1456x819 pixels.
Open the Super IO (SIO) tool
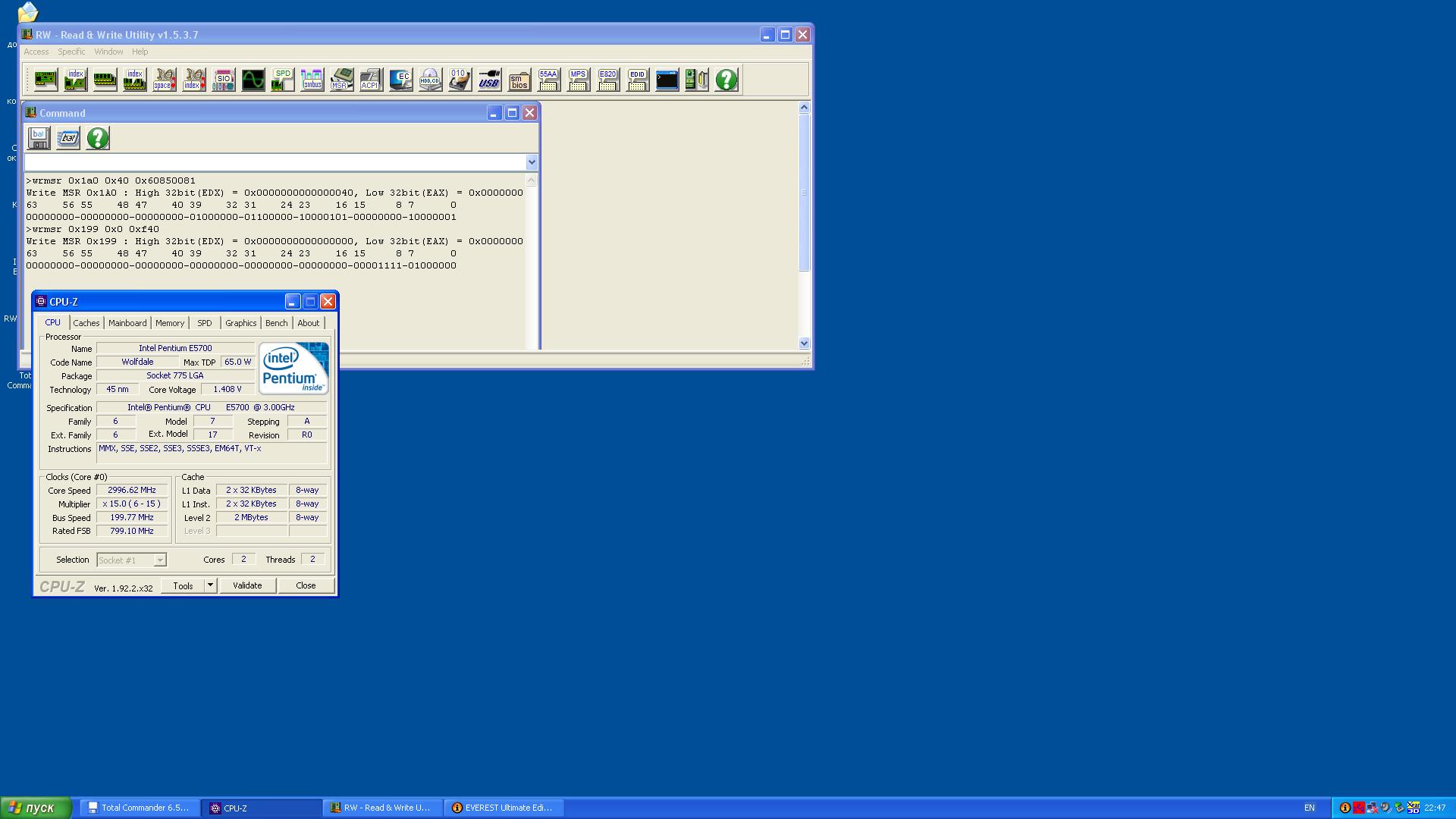[x=223, y=80]
